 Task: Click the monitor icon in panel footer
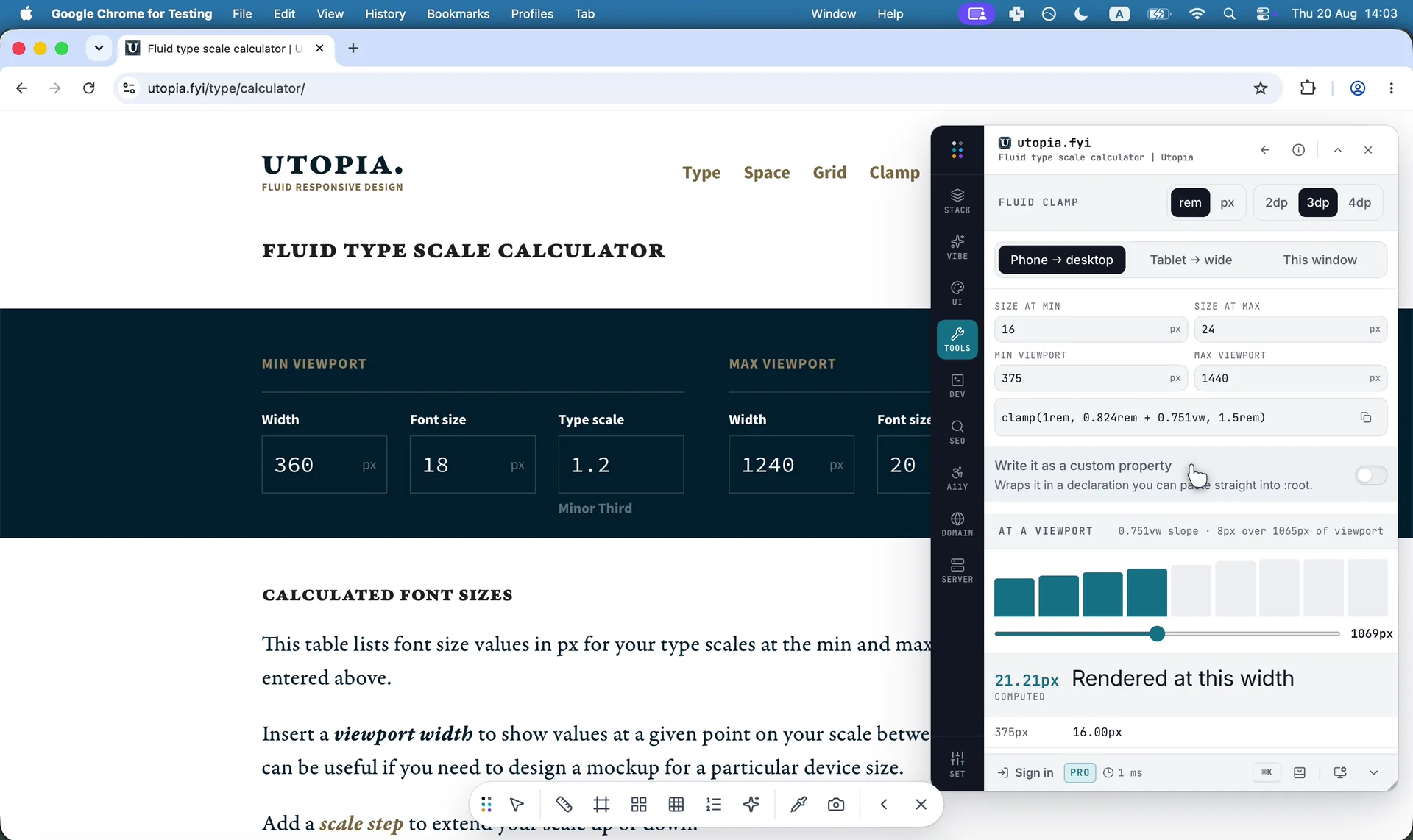point(1340,772)
